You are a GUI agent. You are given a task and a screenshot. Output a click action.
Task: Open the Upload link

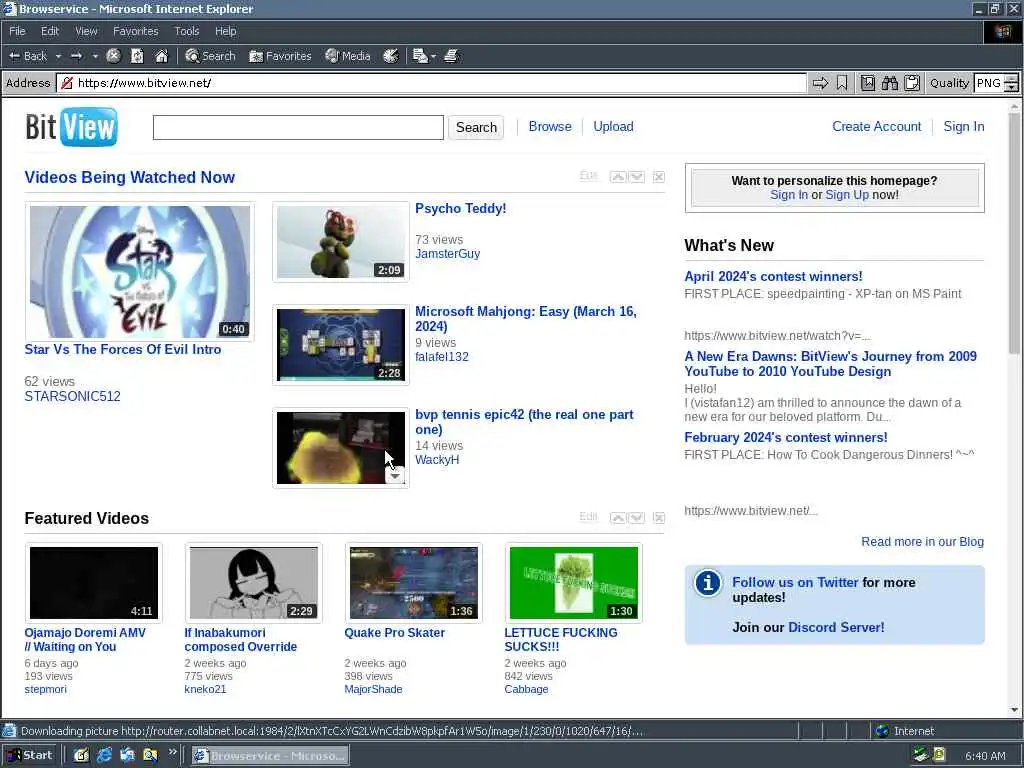coord(613,127)
